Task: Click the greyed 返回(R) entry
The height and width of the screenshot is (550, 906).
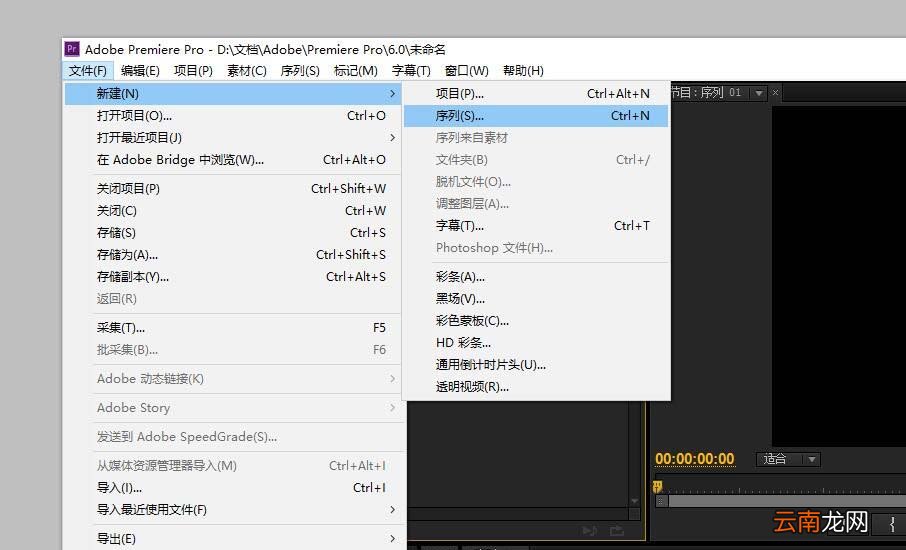Action: pyautogui.click(x=231, y=299)
